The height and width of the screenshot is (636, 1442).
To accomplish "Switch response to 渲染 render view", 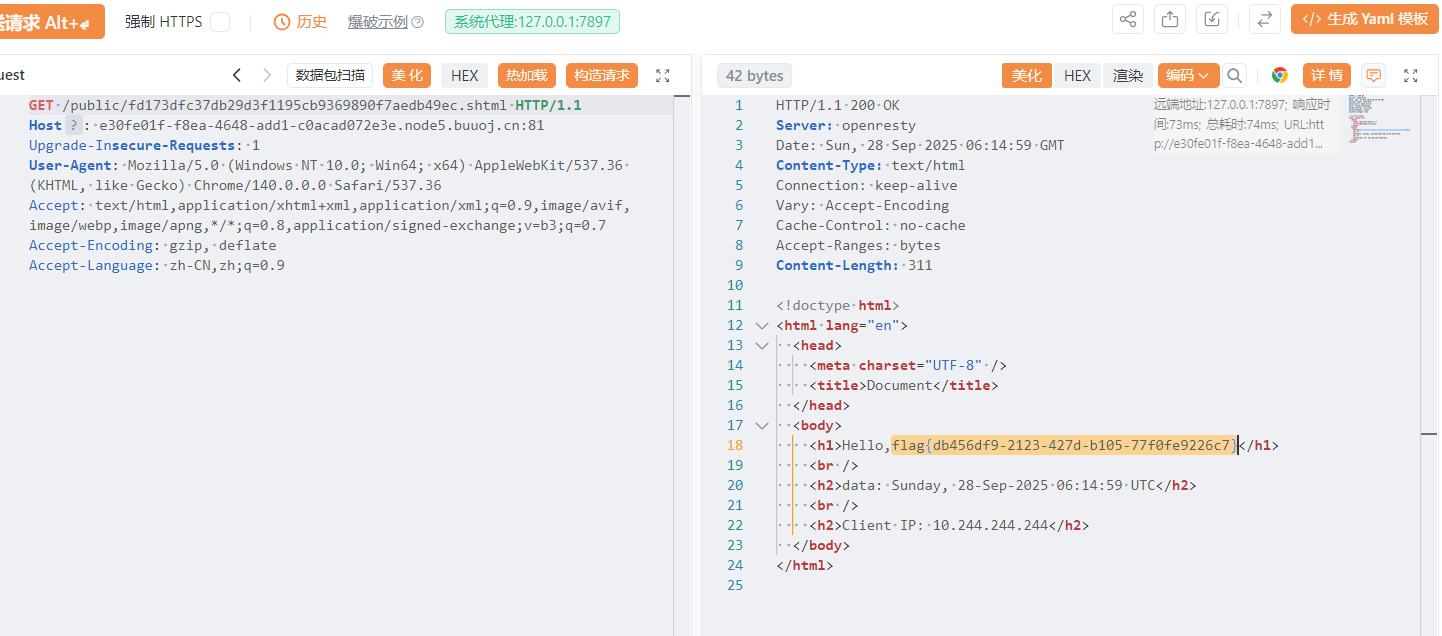I will tap(1128, 75).
